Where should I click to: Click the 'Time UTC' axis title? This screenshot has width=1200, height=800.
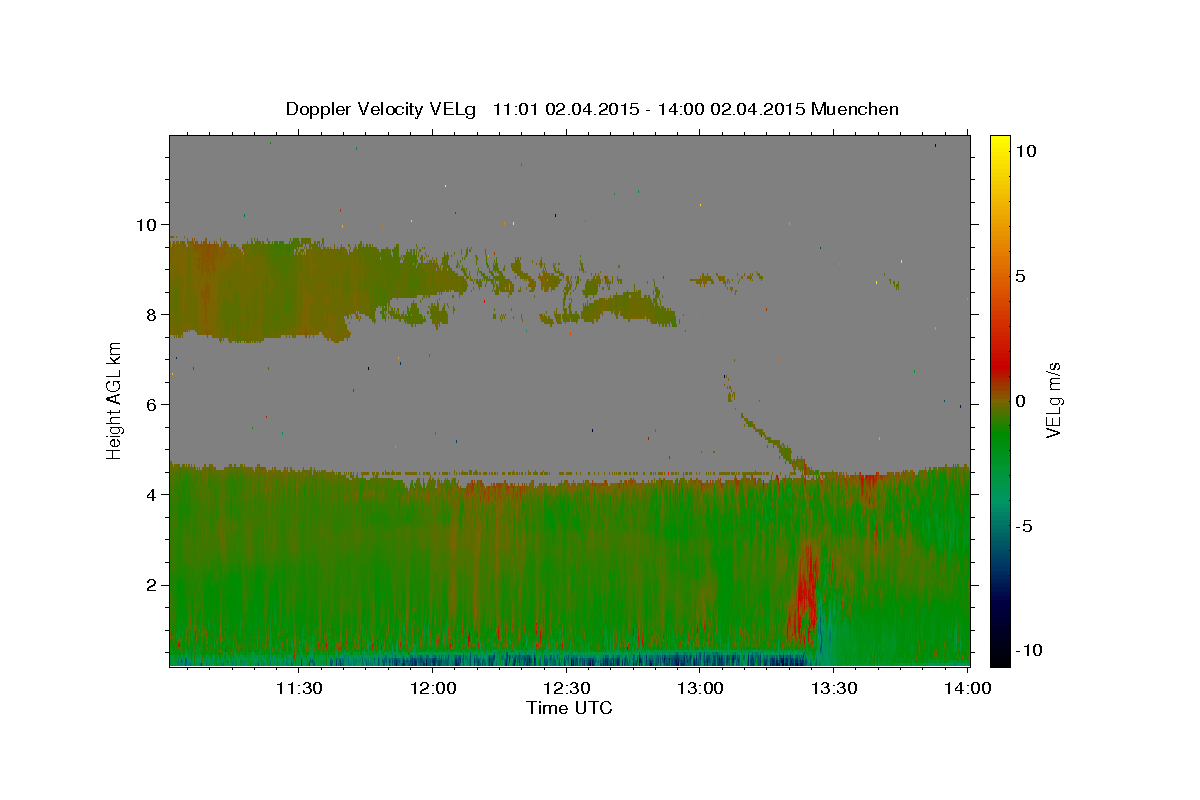click(x=569, y=708)
